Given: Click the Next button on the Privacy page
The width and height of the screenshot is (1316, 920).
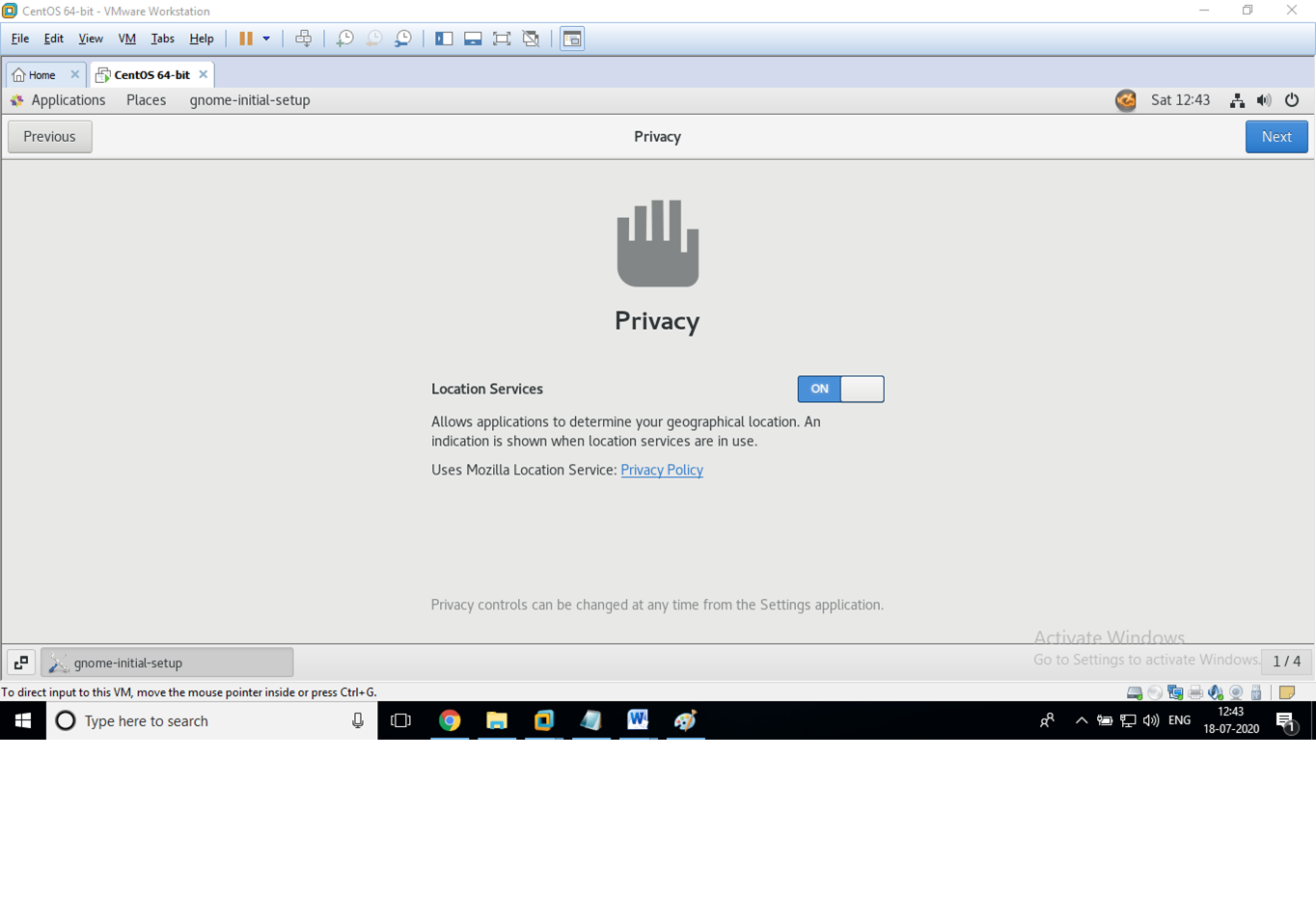Looking at the screenshot, I should [x=1275, y=137].
